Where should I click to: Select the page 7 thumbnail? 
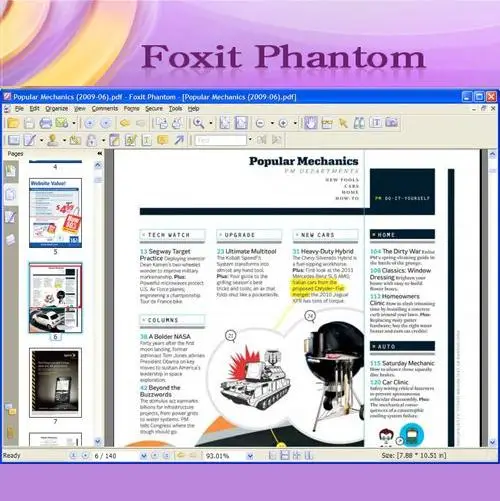click(55, 383)
